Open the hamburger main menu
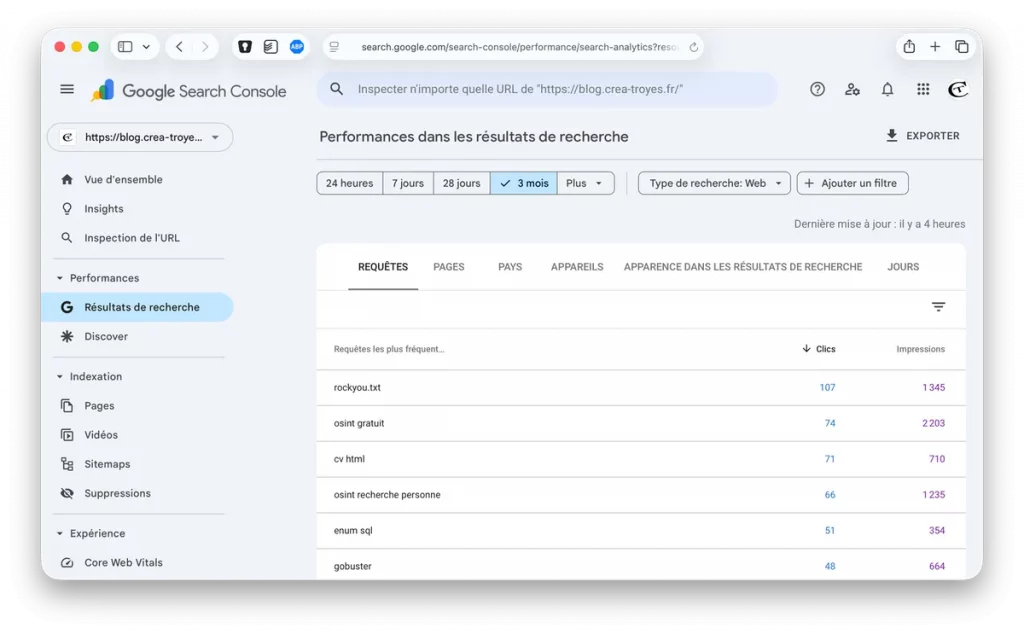 click(x=67, y=89)
